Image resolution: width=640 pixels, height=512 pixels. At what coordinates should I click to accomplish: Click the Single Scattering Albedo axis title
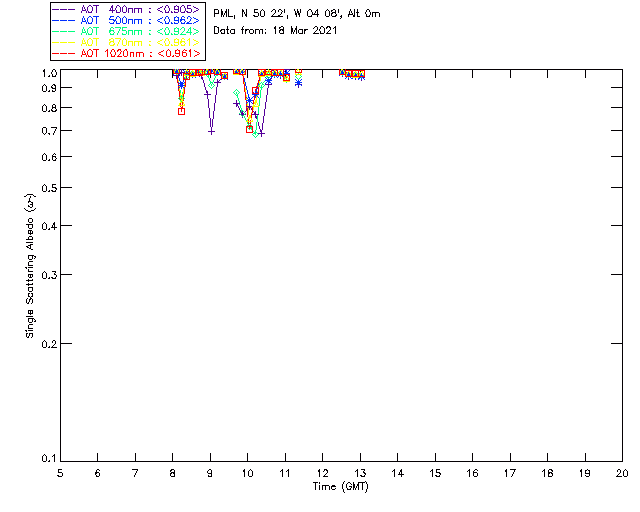(x=30, y=266)
